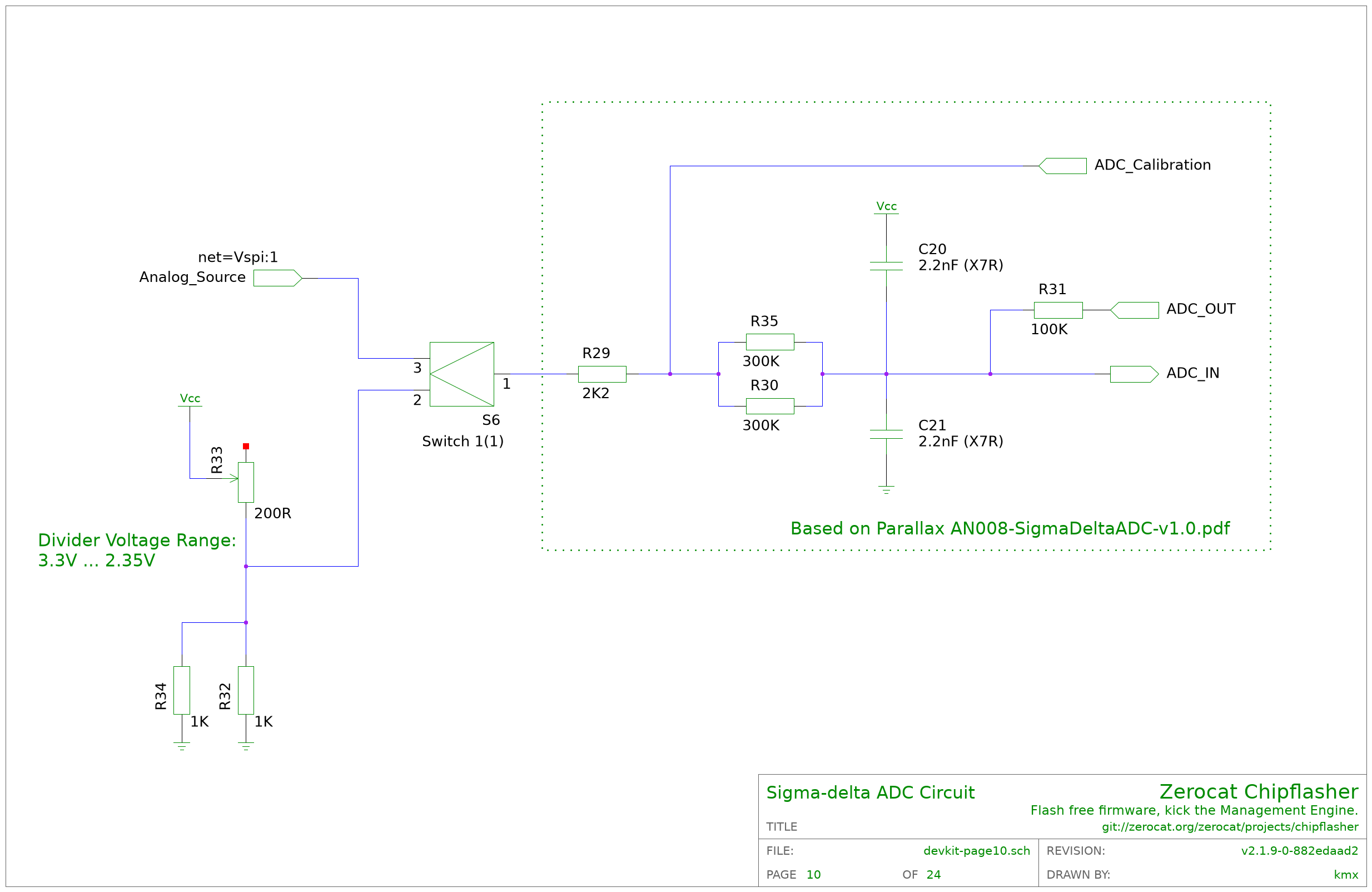Click the Vcc symbol above C20
Image resolution: width=1372 pixels, height=892 pixels.
(x=886, y=207)
